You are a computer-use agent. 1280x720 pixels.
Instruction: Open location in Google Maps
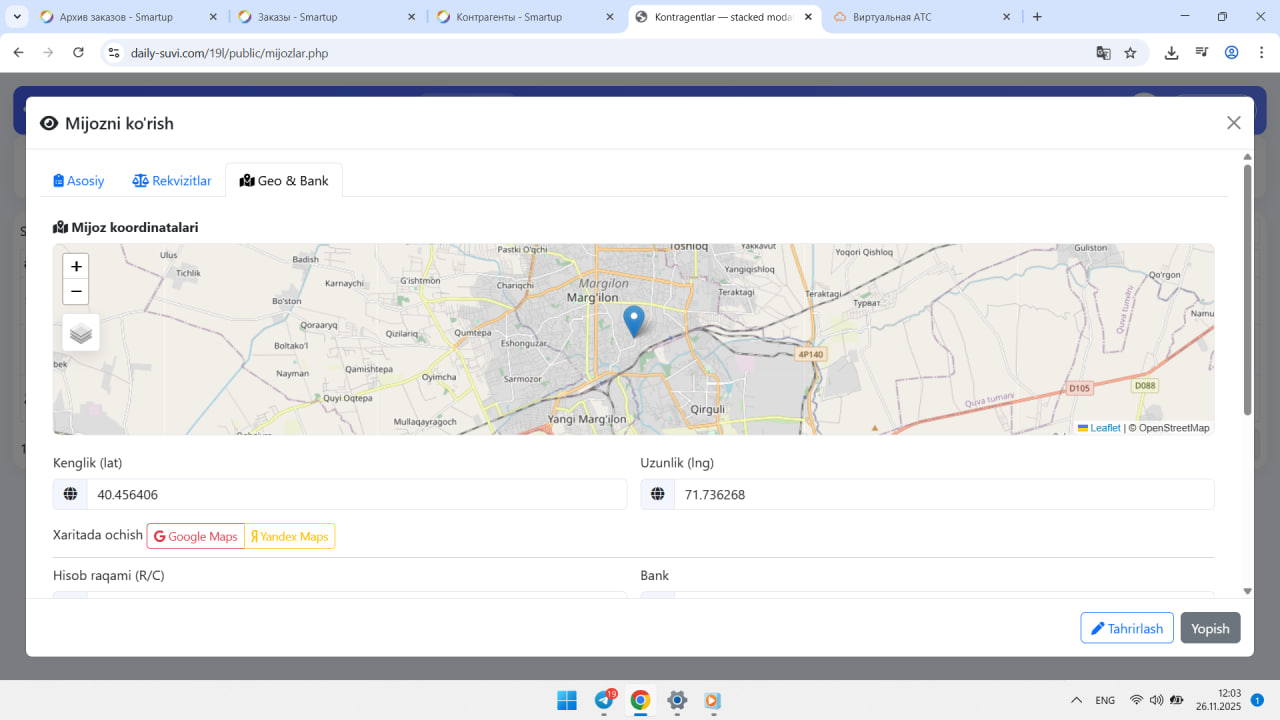(x=196, y=537)
